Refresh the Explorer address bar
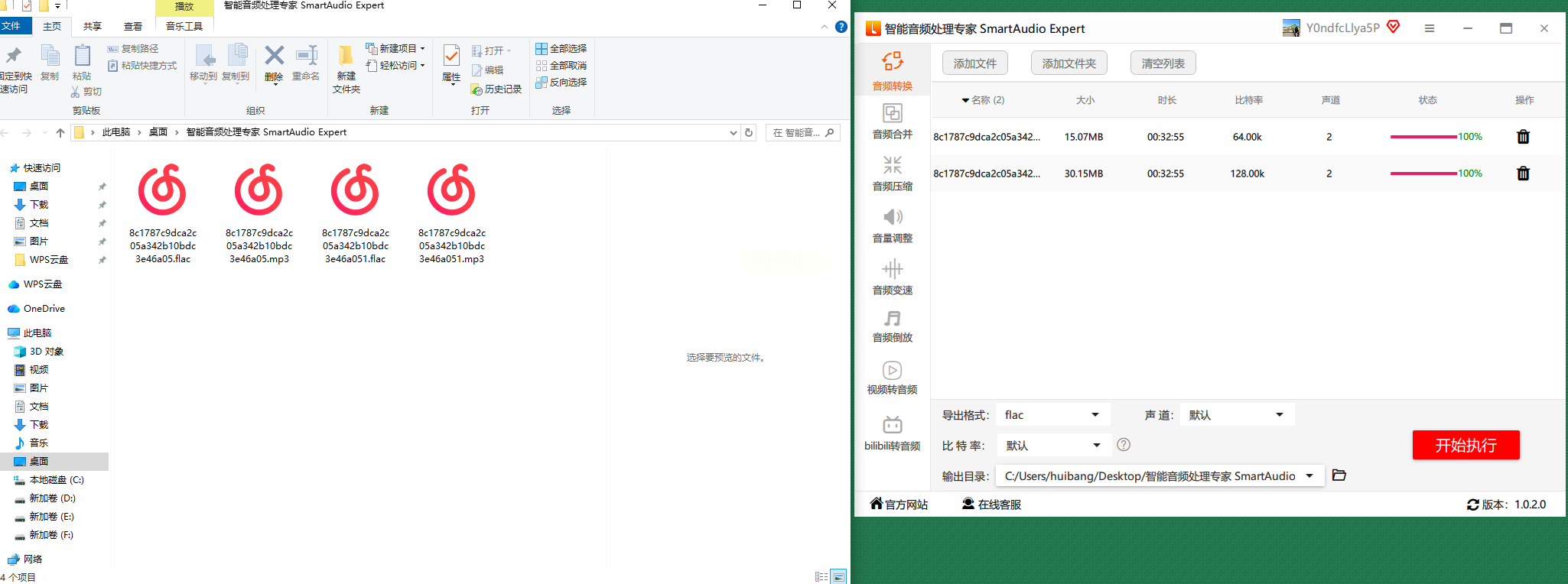 [x=749, y=132]
